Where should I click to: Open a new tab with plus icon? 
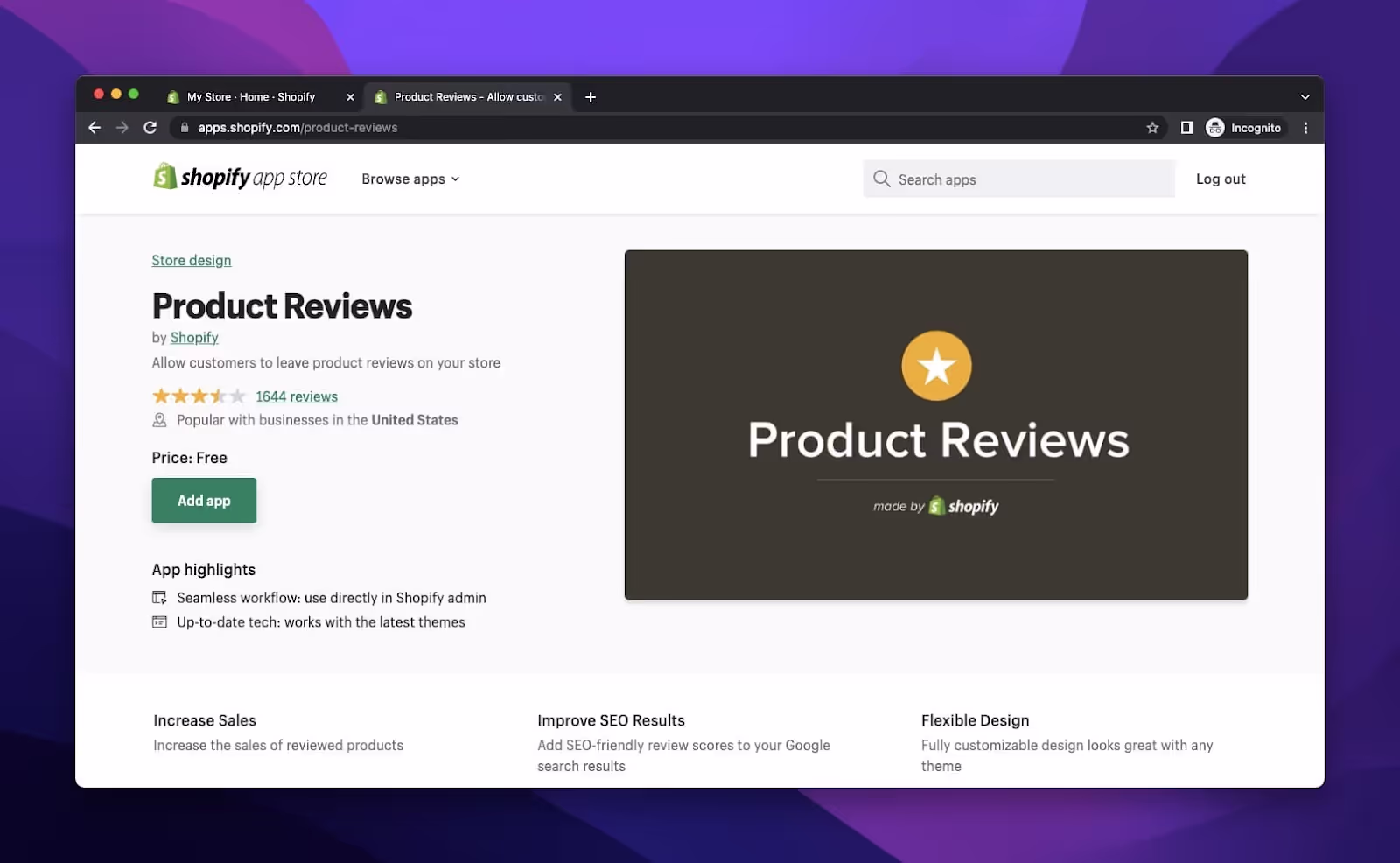click(591, 97)
